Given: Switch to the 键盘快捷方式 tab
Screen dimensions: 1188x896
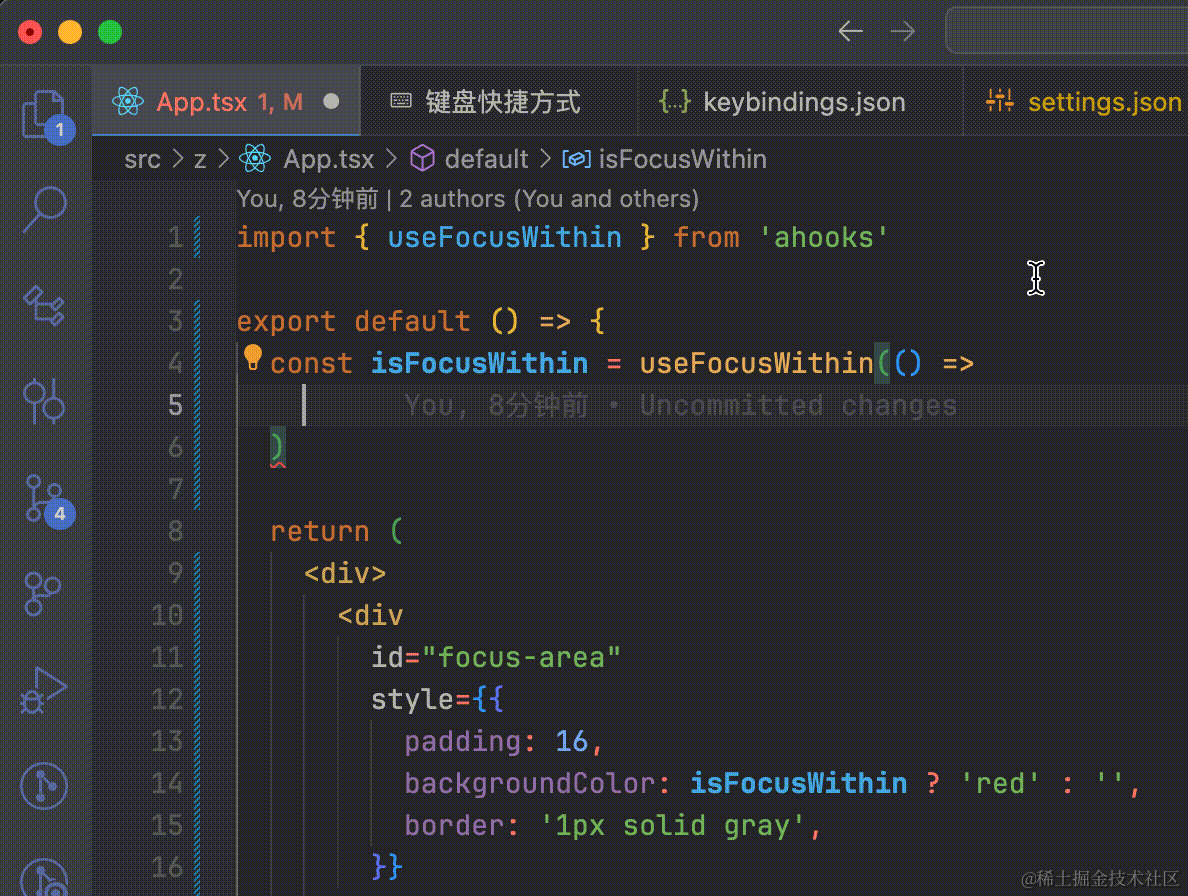Looking at the screenshot, I should 499,101.
